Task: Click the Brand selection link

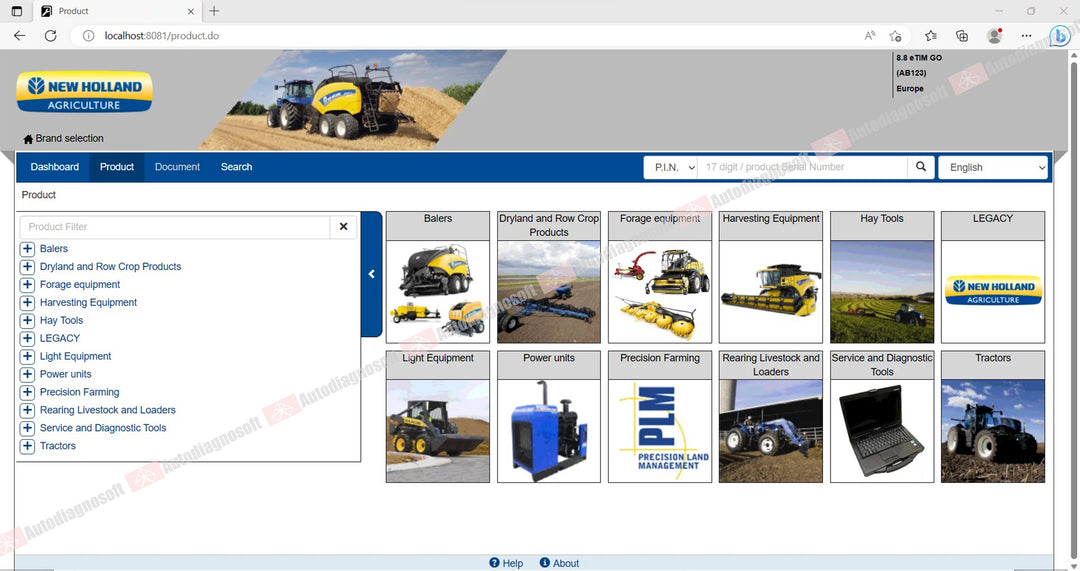Action: [x=70, y=138]
